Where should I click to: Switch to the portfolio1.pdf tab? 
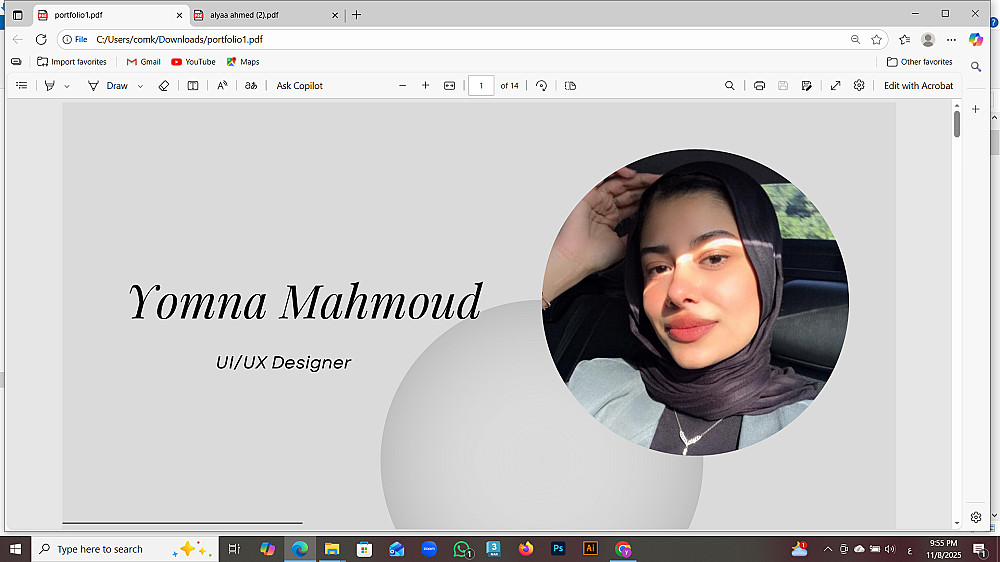(x=108, y=15)
